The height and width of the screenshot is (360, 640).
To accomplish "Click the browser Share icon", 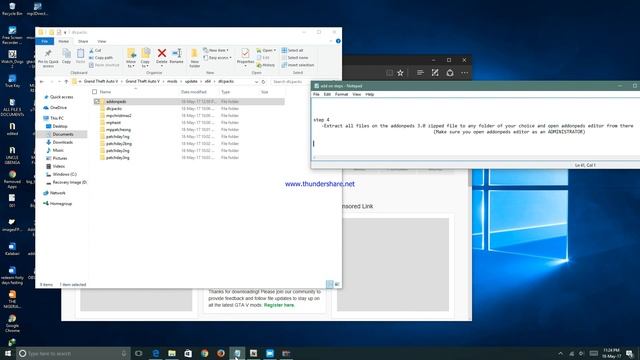I will [450, 73].
